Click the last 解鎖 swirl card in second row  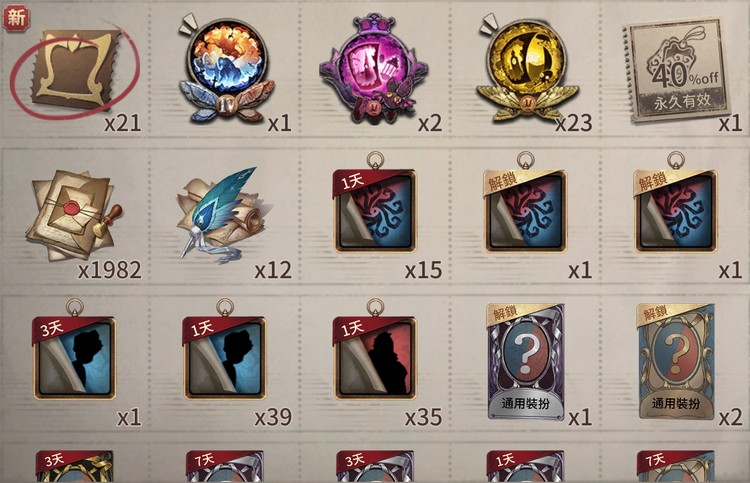(675, 210)
